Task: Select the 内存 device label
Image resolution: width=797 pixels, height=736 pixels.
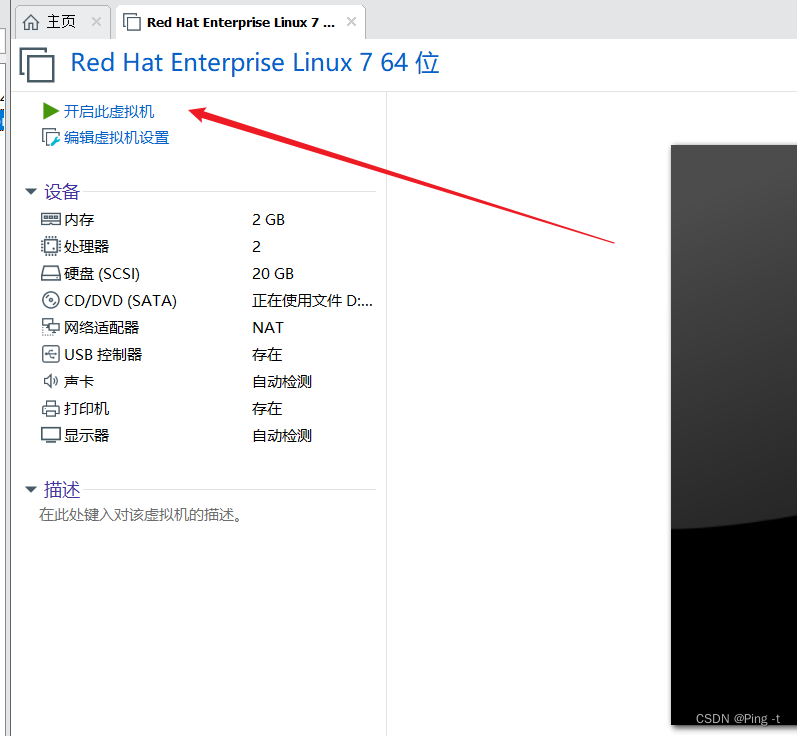Action: 79,220
